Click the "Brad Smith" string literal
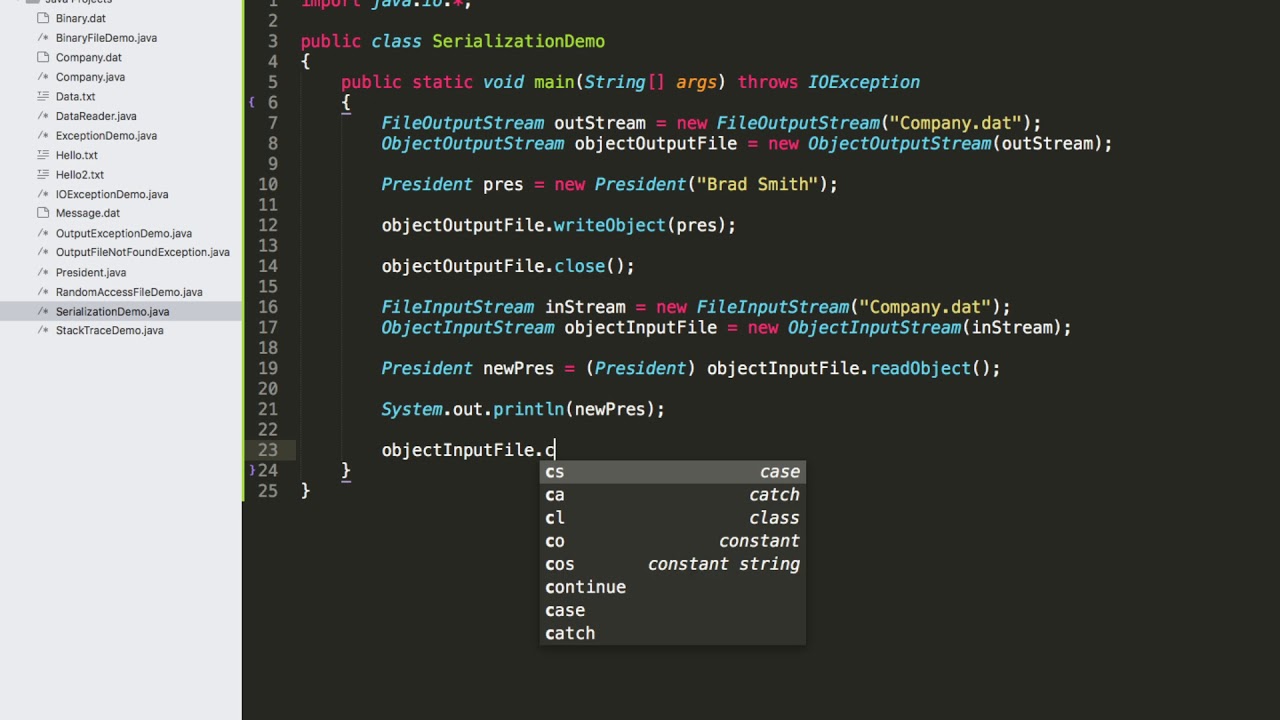 tap(757, 184)
